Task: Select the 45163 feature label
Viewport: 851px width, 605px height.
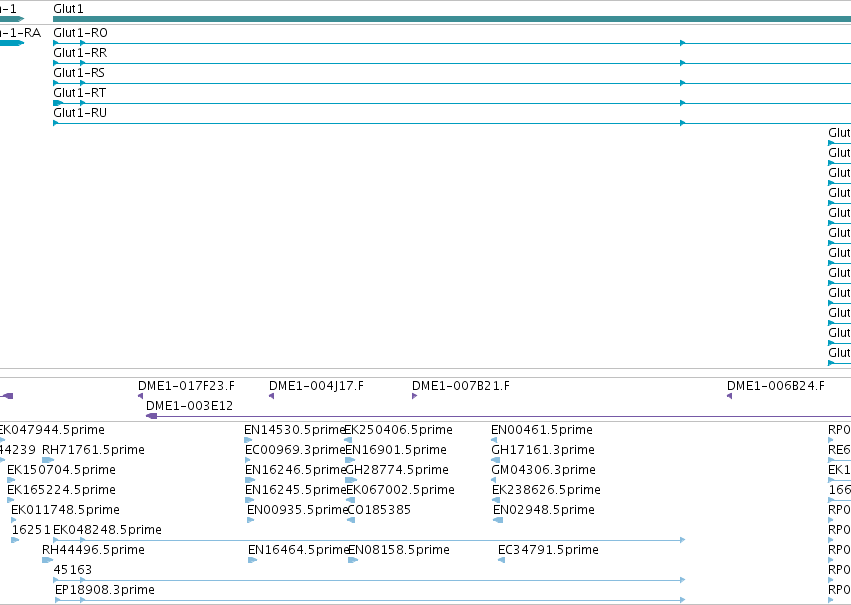Action: pos(73,571)
